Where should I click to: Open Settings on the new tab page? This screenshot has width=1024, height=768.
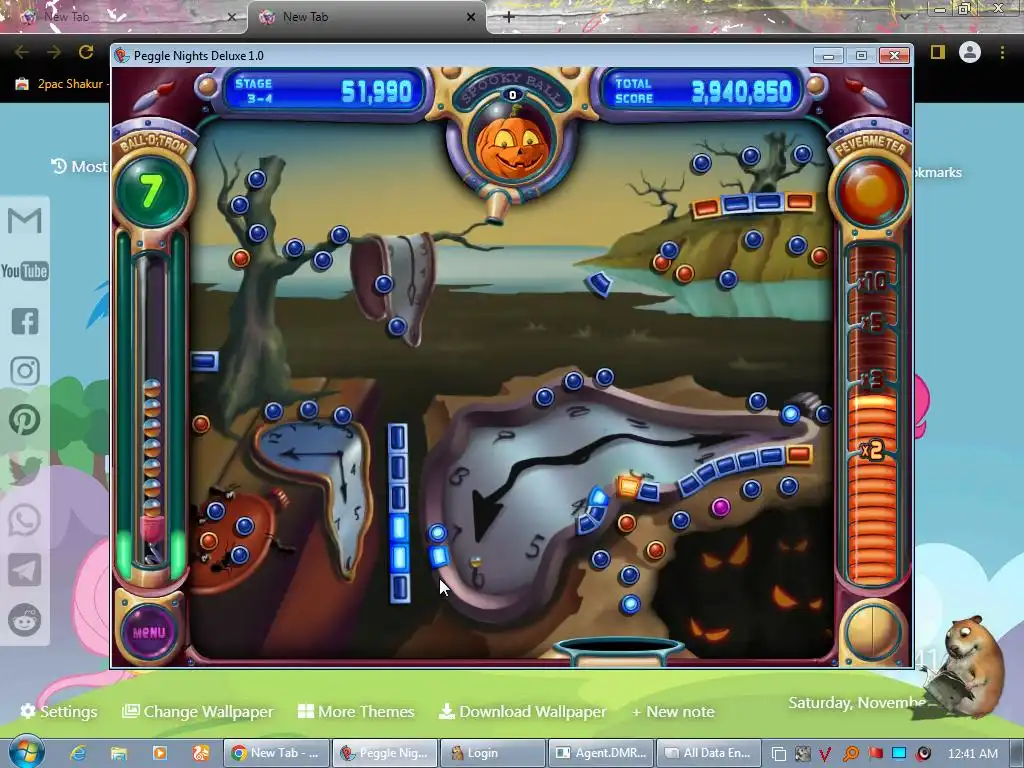click(x=59, y=711)
